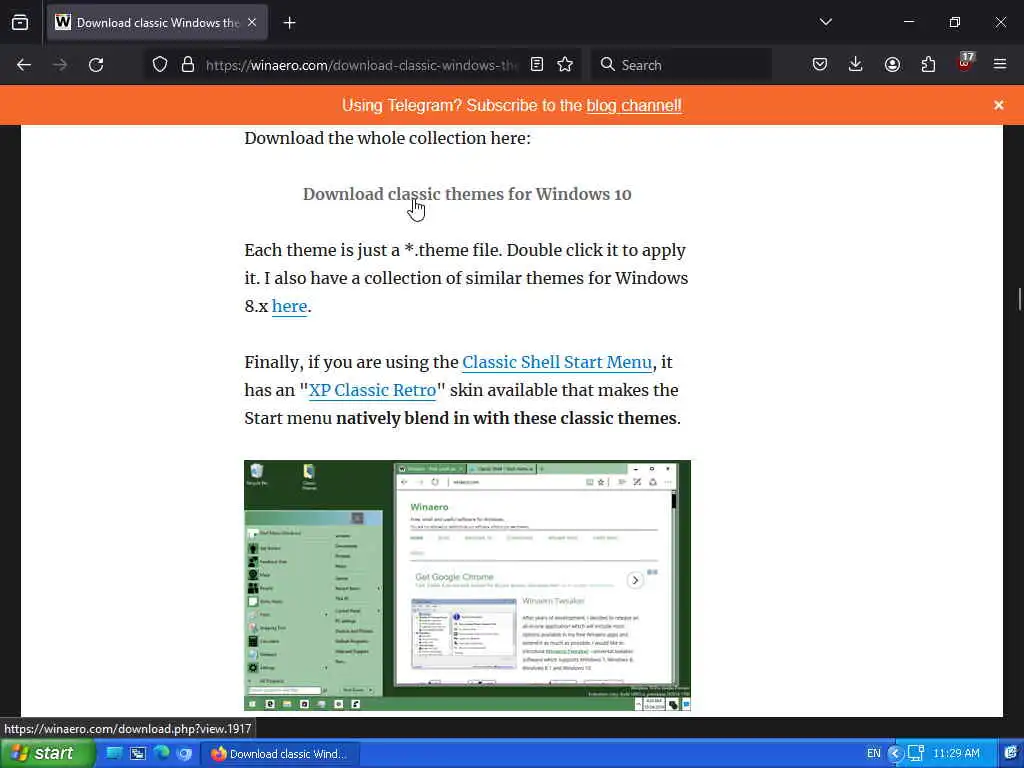The height and width of the screenshot is (768, 1024).
Task: Switch to Firefox taskbar button 'Download classic Wind...'
Action: 280,754
